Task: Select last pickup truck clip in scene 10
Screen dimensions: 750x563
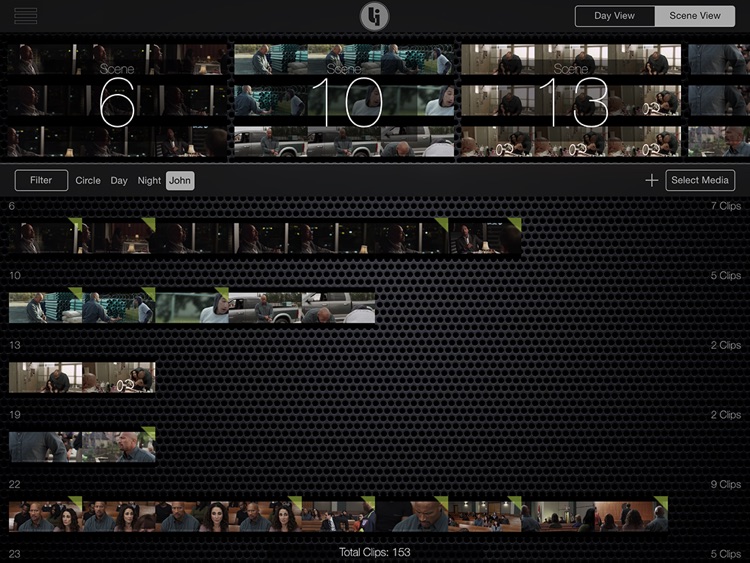Action: (339, 308)
